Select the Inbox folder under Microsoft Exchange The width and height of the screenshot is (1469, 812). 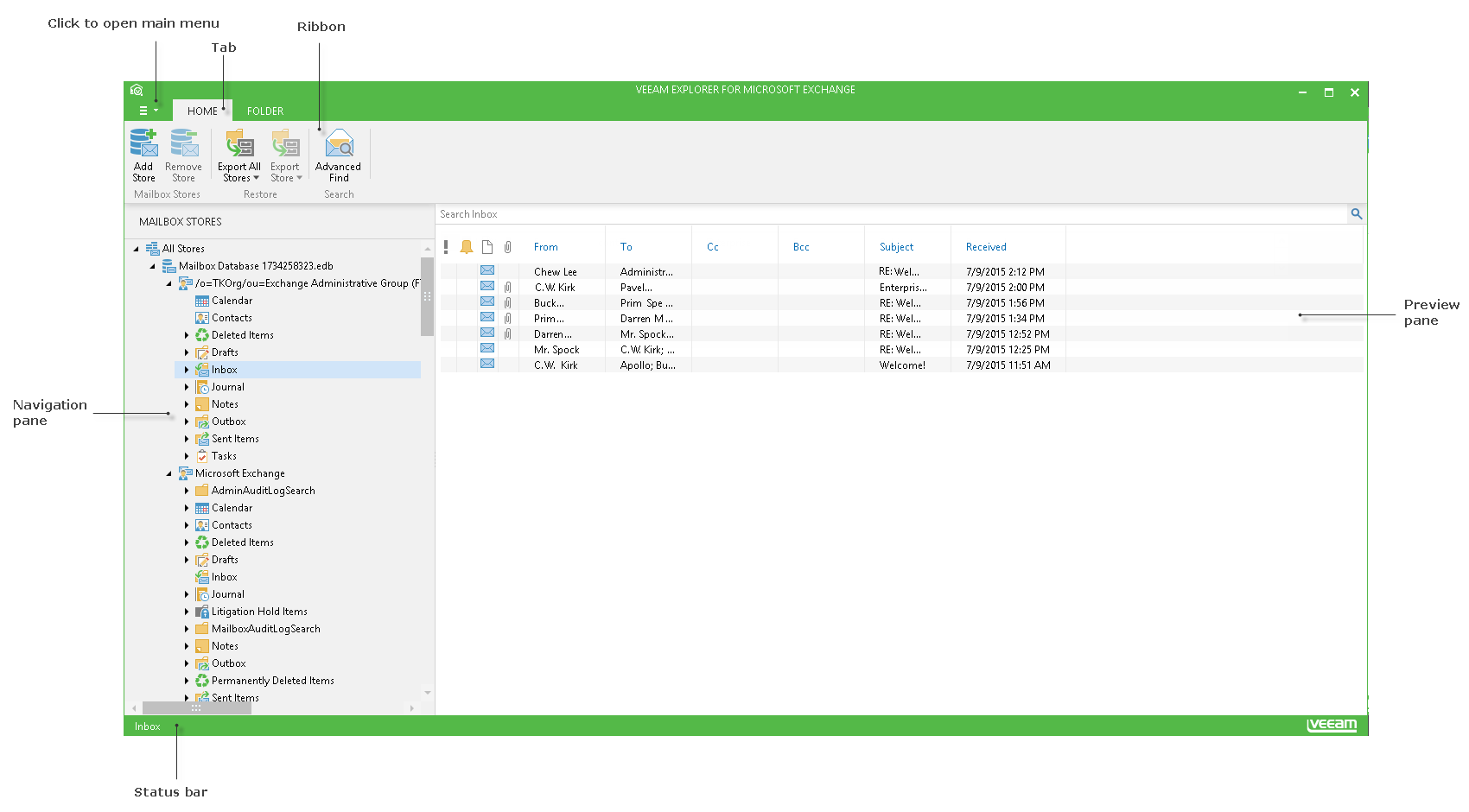coord(225,577)
